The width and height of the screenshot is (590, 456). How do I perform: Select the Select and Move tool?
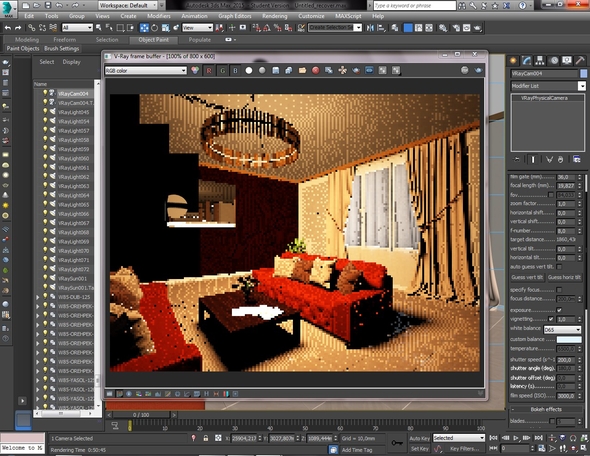pos(144,28)
